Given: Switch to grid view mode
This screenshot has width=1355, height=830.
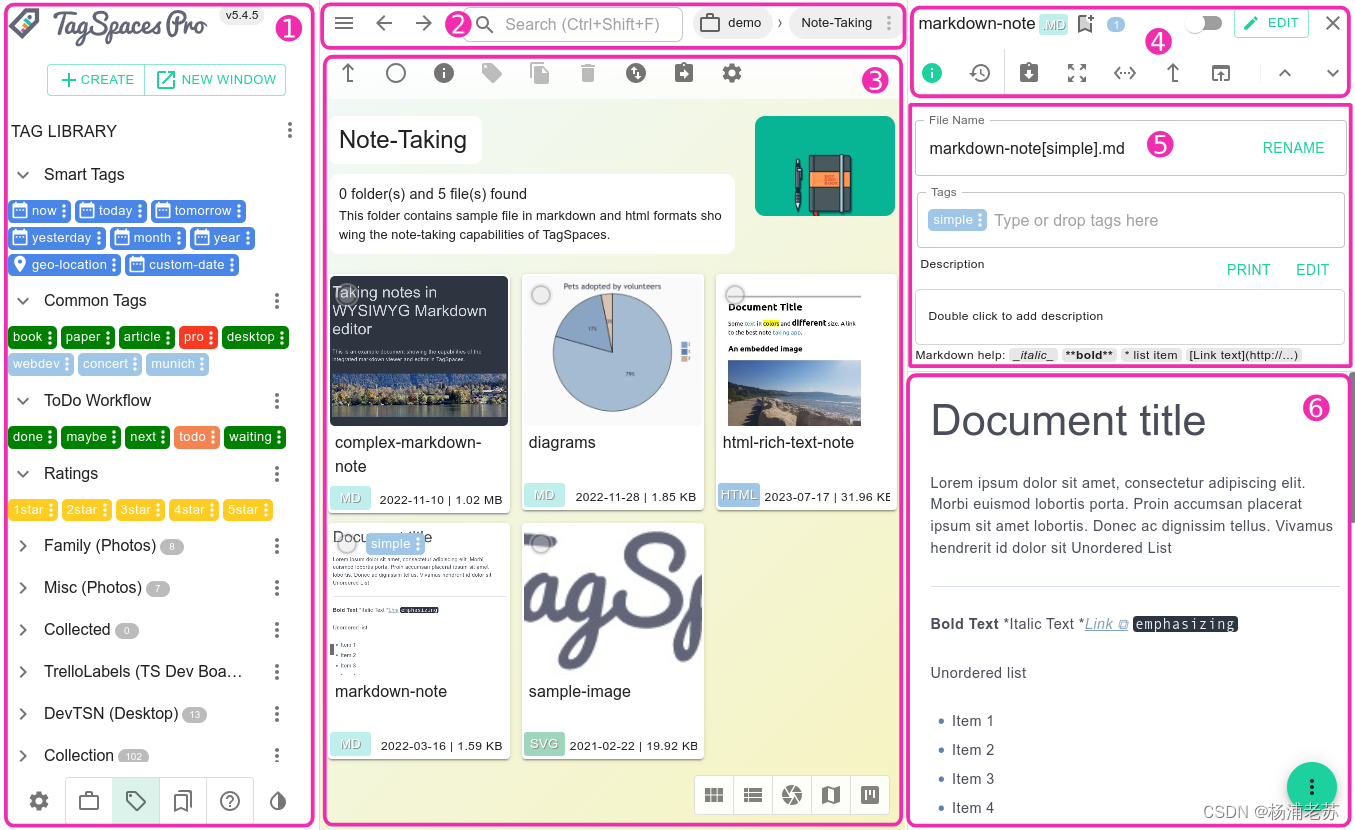Looking at the screenshot, I should [714, 795].
